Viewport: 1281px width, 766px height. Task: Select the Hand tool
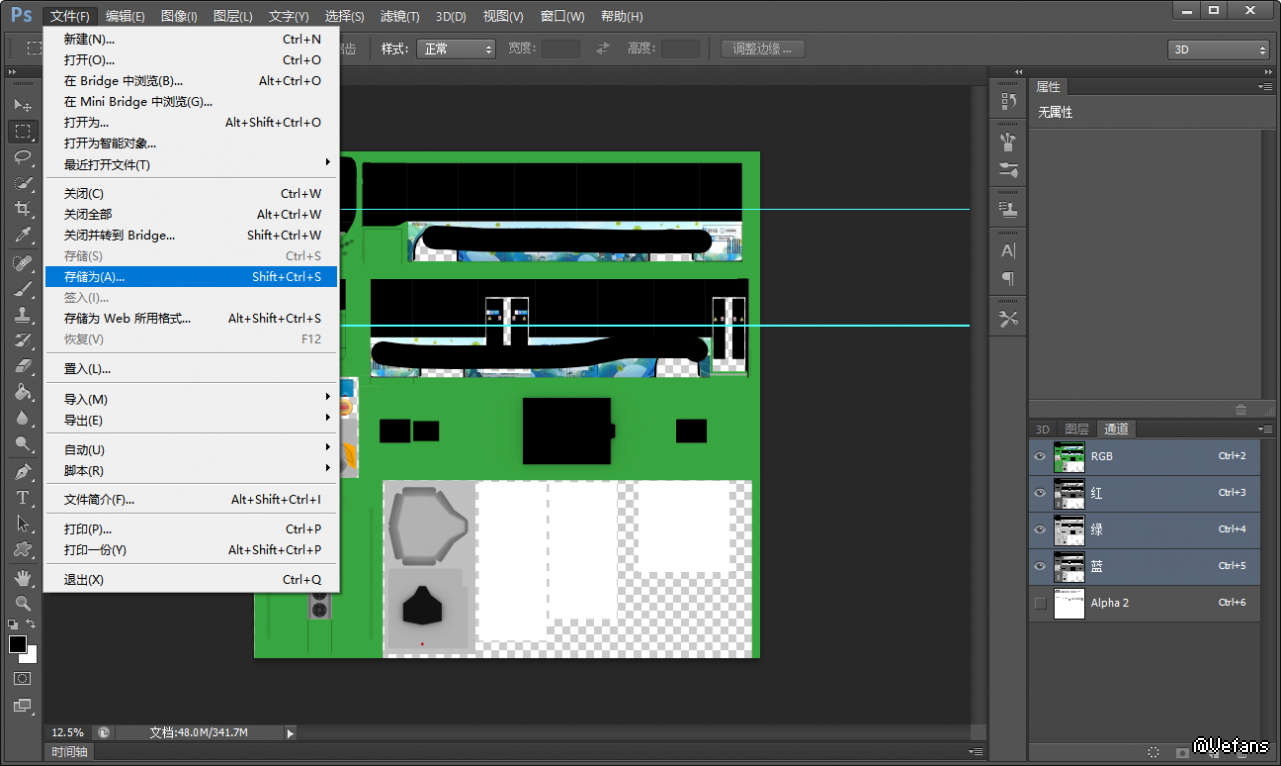pos(22,578)
